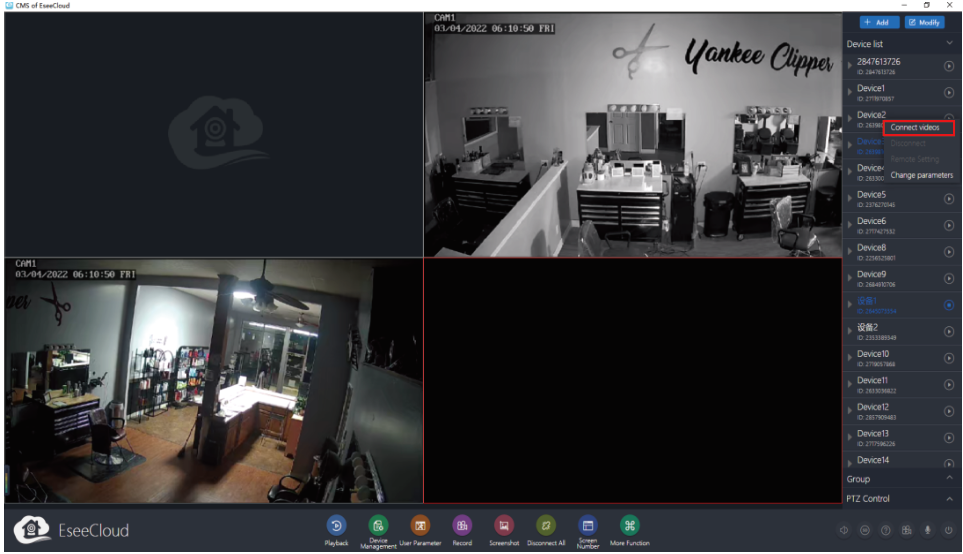Screen dimensions: 963x554
Task: Toggle the active play button for 设备1
Action: pyautogui.click(x=948, y=305)
